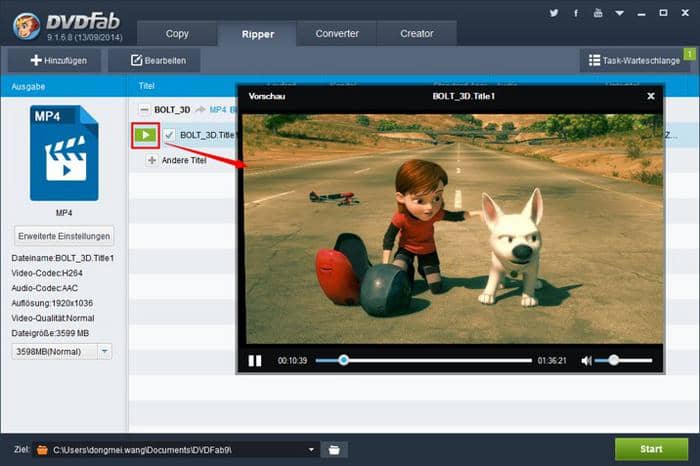
Task: Click the Auflösung:1920x1036 text
Action: [x=52, y=303]
